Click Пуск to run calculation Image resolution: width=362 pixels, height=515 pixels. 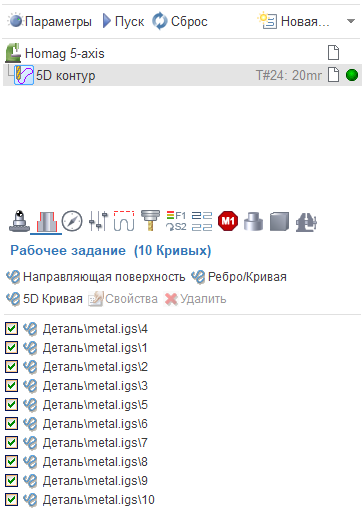tap(123, 22)
